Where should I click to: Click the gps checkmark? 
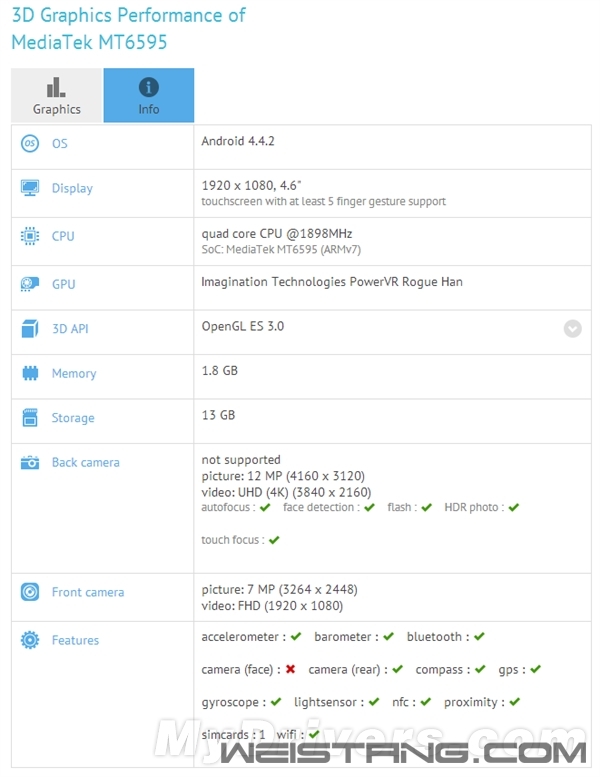click(x=535, y=669)
